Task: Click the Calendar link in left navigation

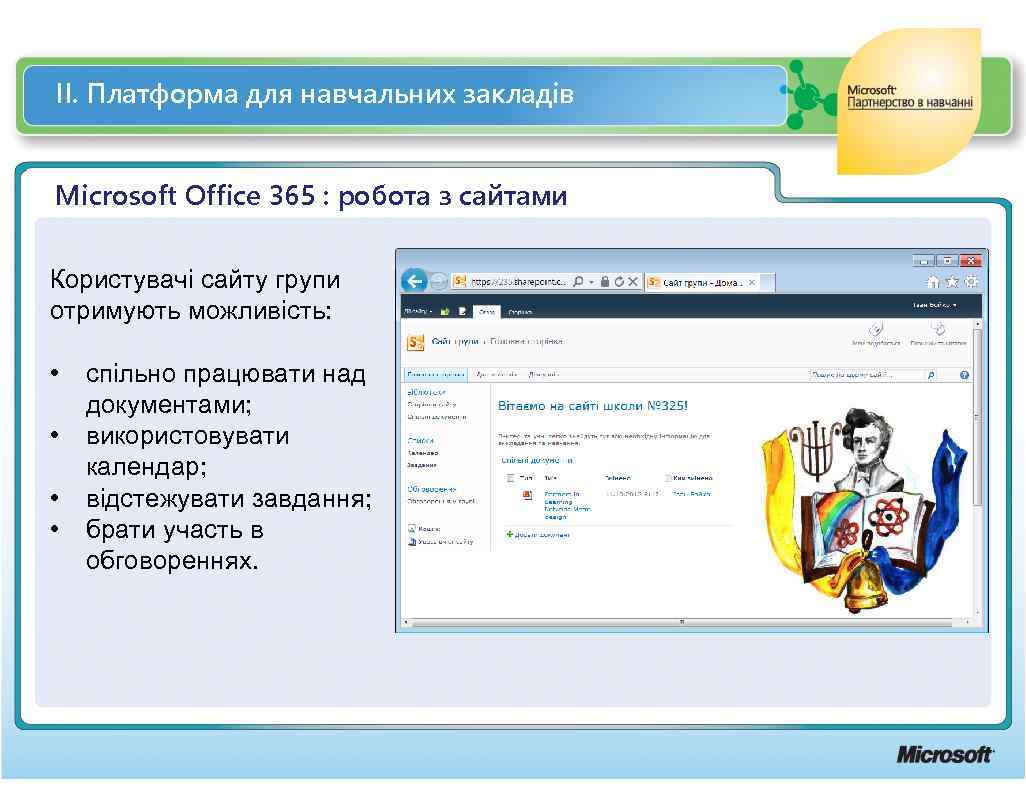Action: pos(423,453)
